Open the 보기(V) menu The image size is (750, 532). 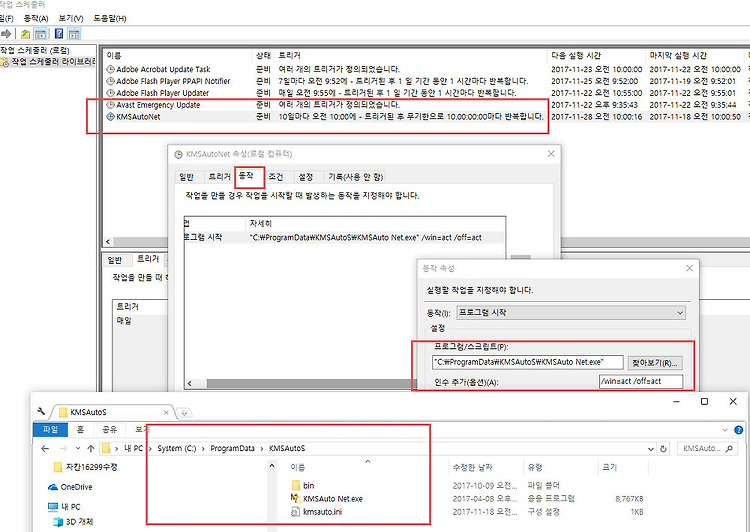[71, 18]
